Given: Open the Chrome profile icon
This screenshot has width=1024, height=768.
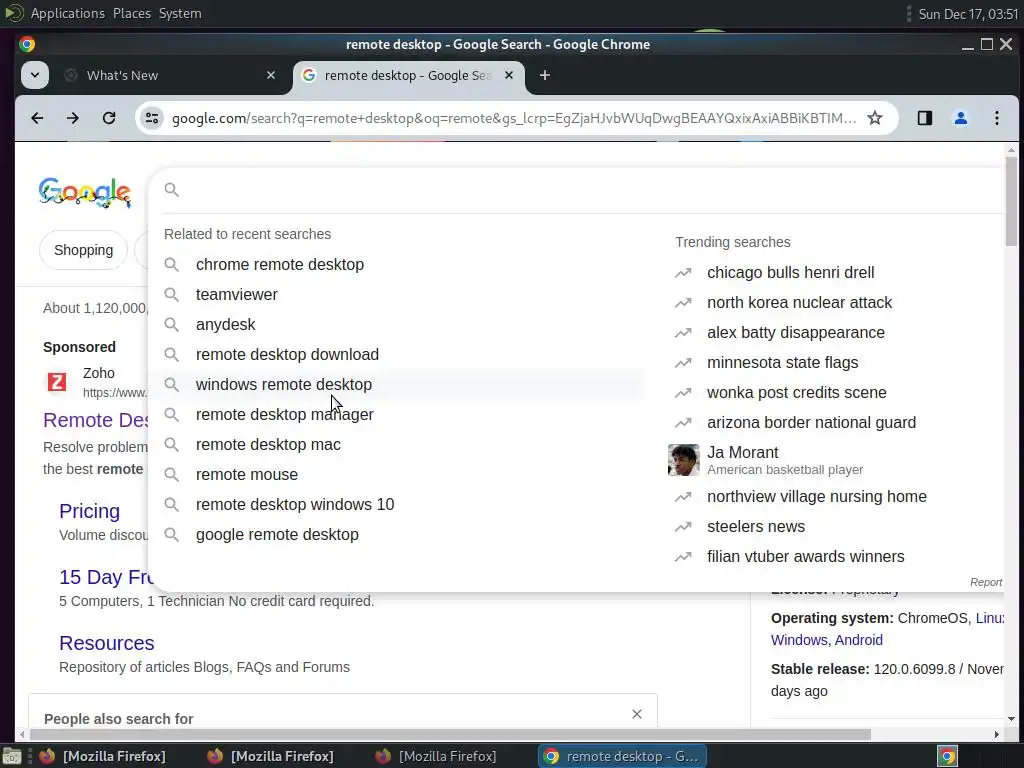Looking at the screenshot, I should coord(961,118).
